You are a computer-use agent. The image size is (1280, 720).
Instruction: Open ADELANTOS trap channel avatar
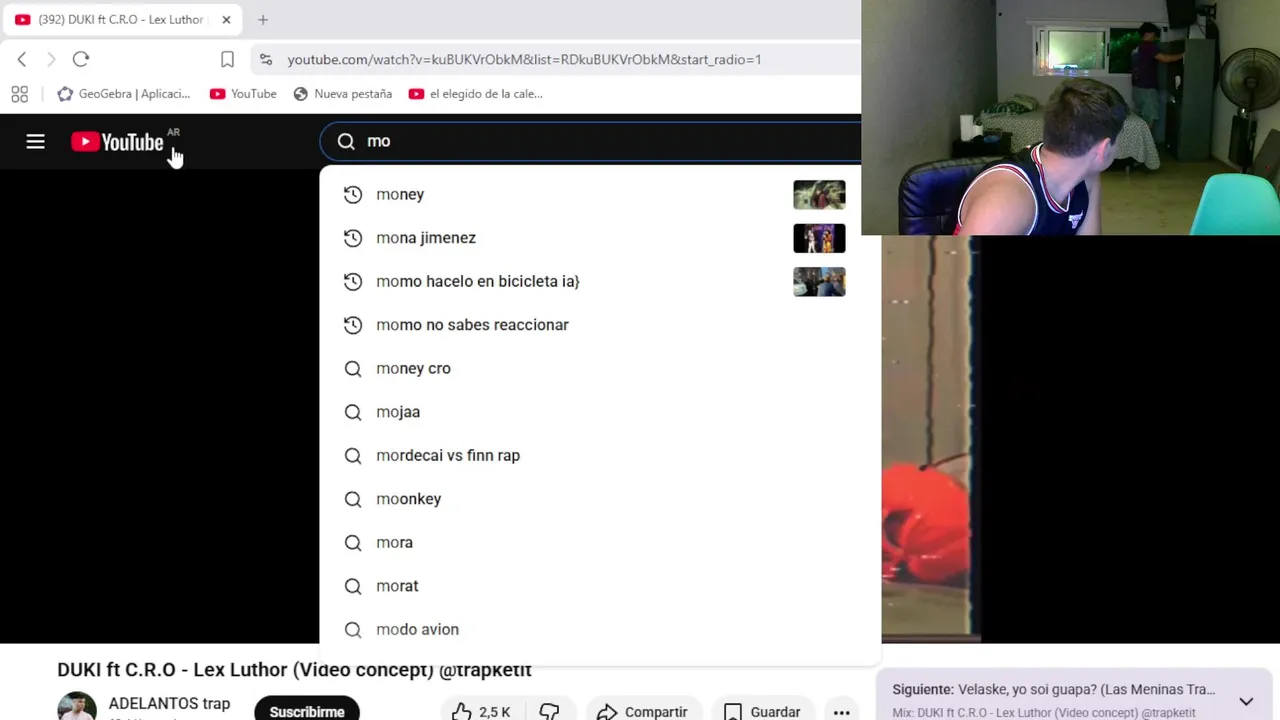point(77,706)
